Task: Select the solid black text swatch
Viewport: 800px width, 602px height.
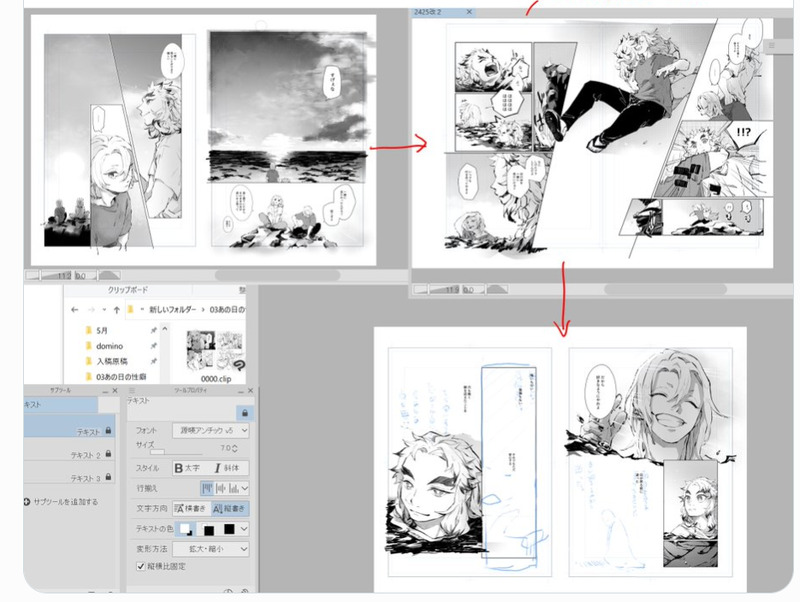Action: [229, 529]
